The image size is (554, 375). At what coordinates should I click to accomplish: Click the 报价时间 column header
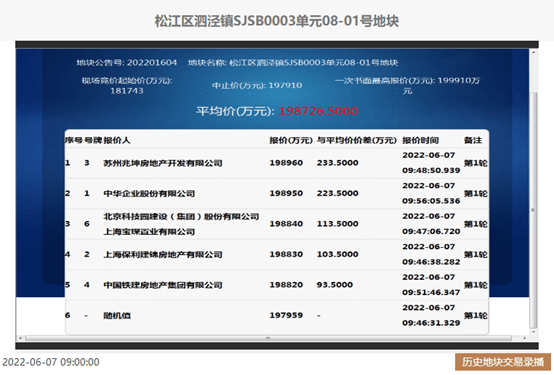pyautogui.click(x=420, y=140)
